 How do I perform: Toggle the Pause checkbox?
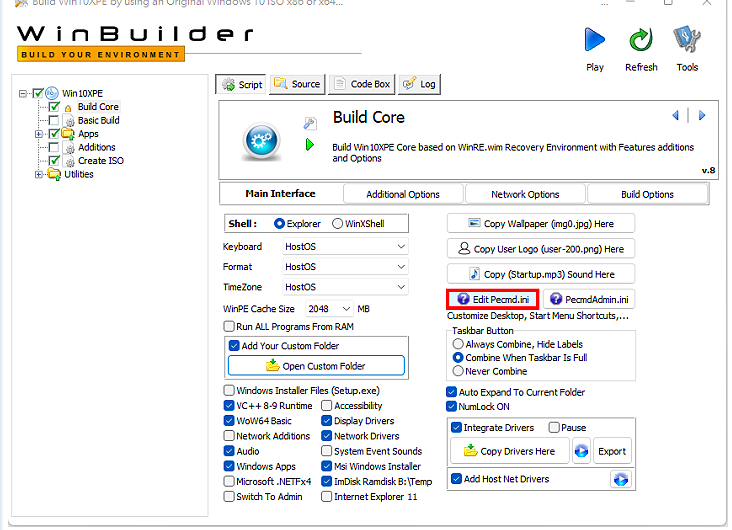click(x=554, y=427)
